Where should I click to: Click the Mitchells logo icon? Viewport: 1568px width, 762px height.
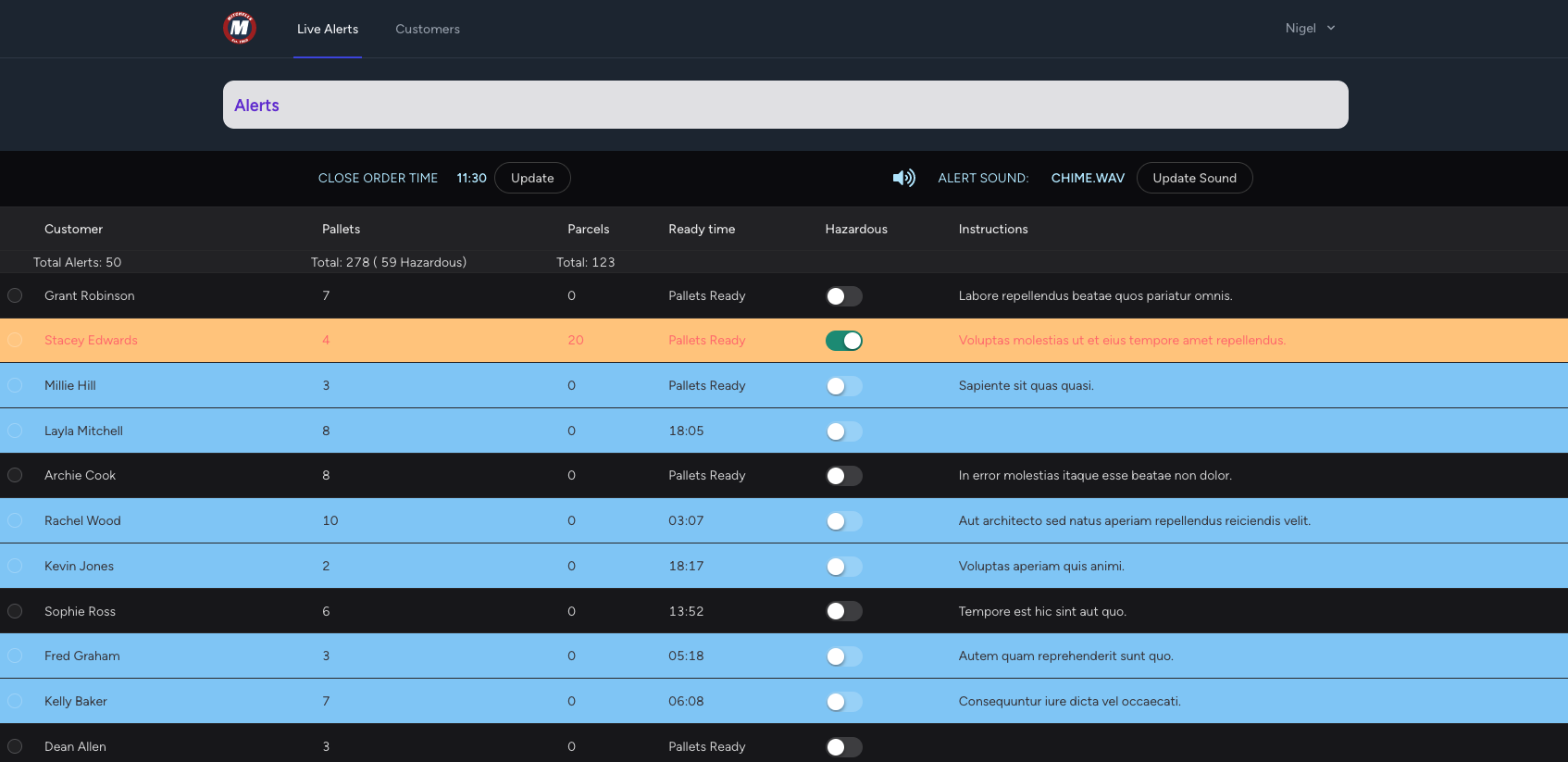(x=240, y=28)
